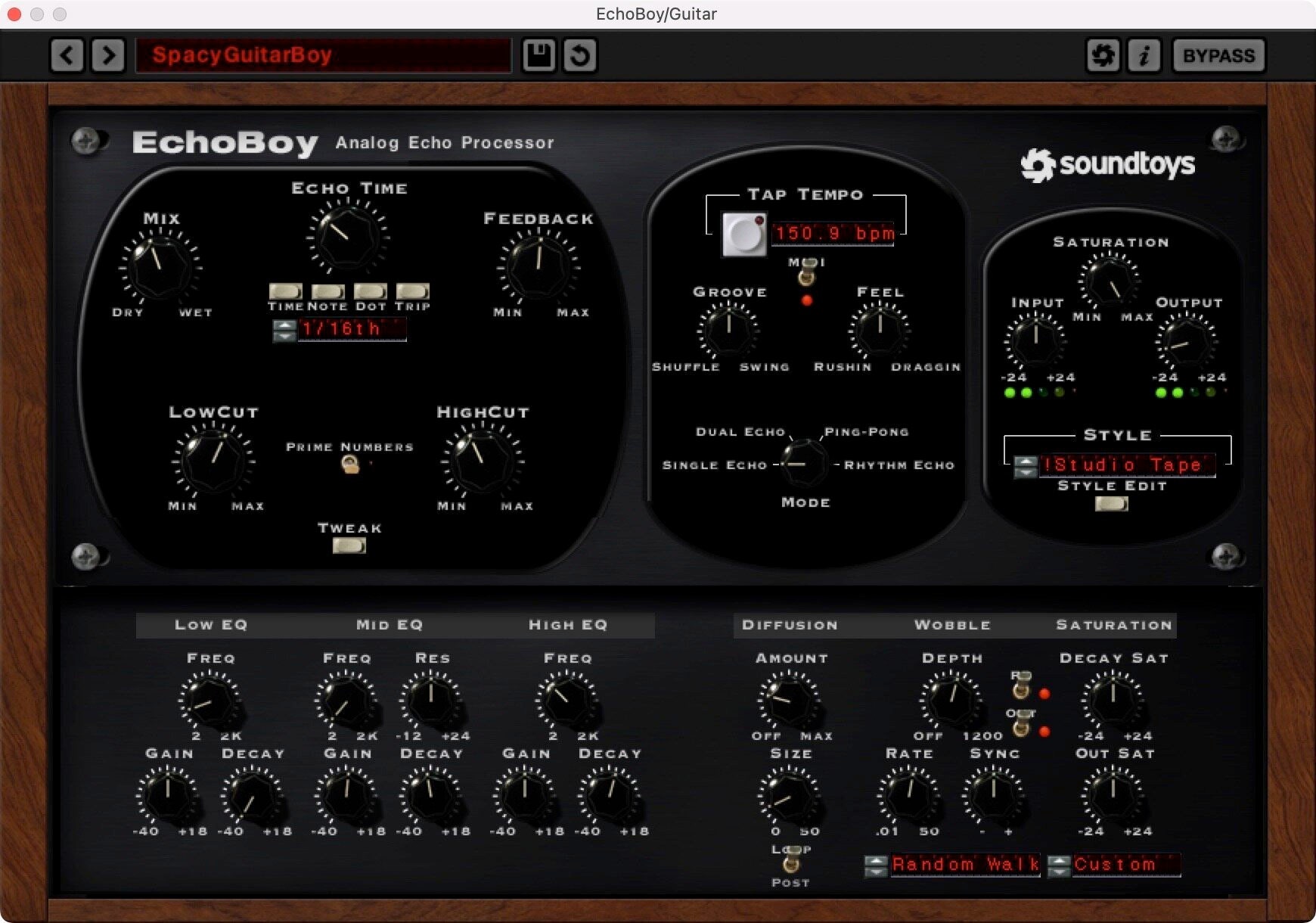1316x923 pixels.
Task: Select Rhythm Echo mode label
Action: [x=899, y=465]
